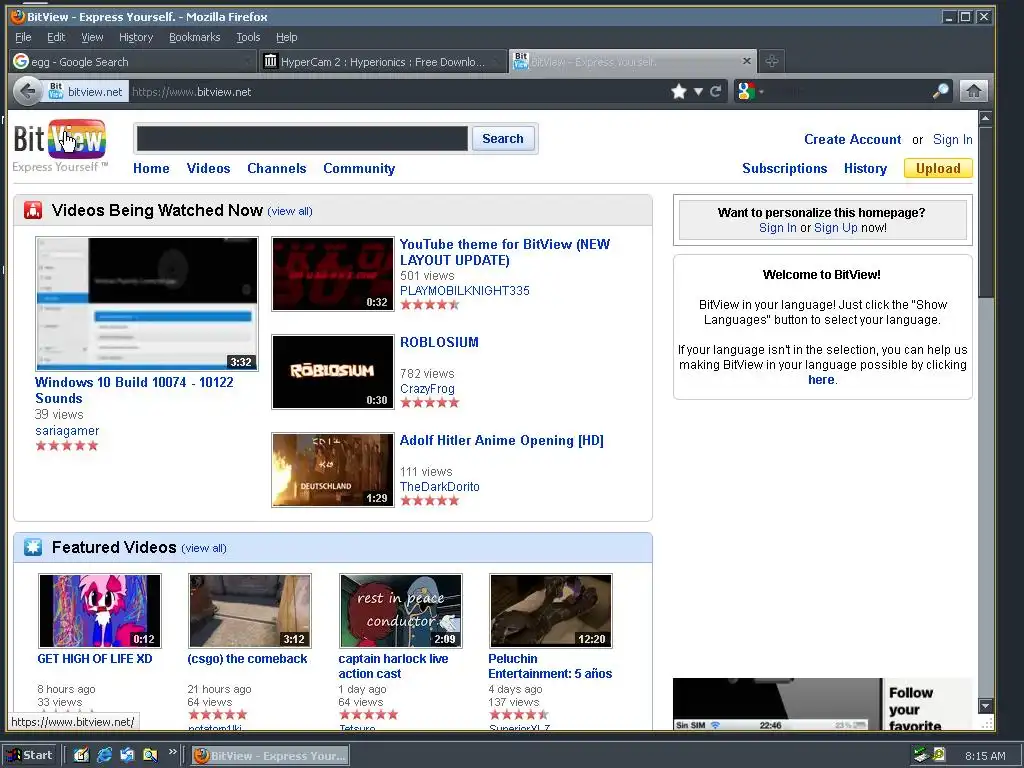1024x768 pixels.
Task: View all featured videos
Action: pos(204,548)
